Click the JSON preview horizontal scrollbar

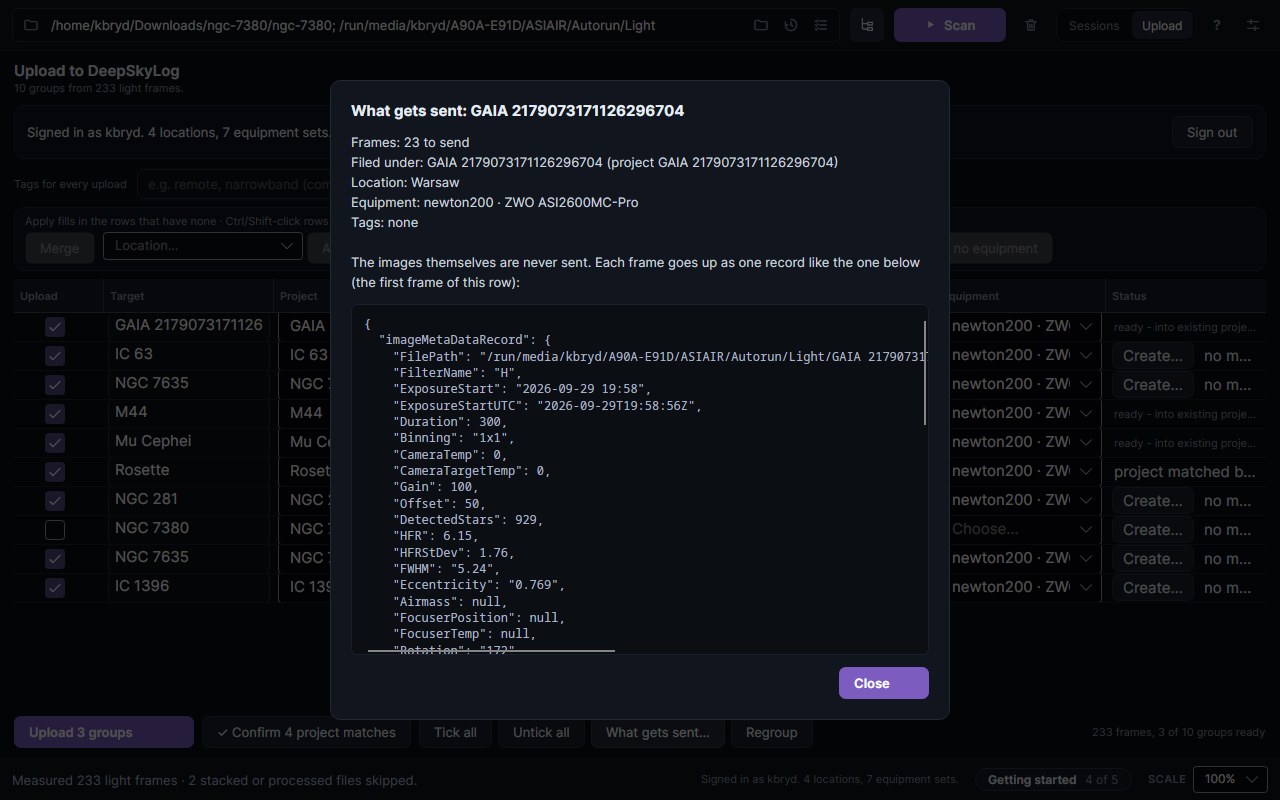491,651
